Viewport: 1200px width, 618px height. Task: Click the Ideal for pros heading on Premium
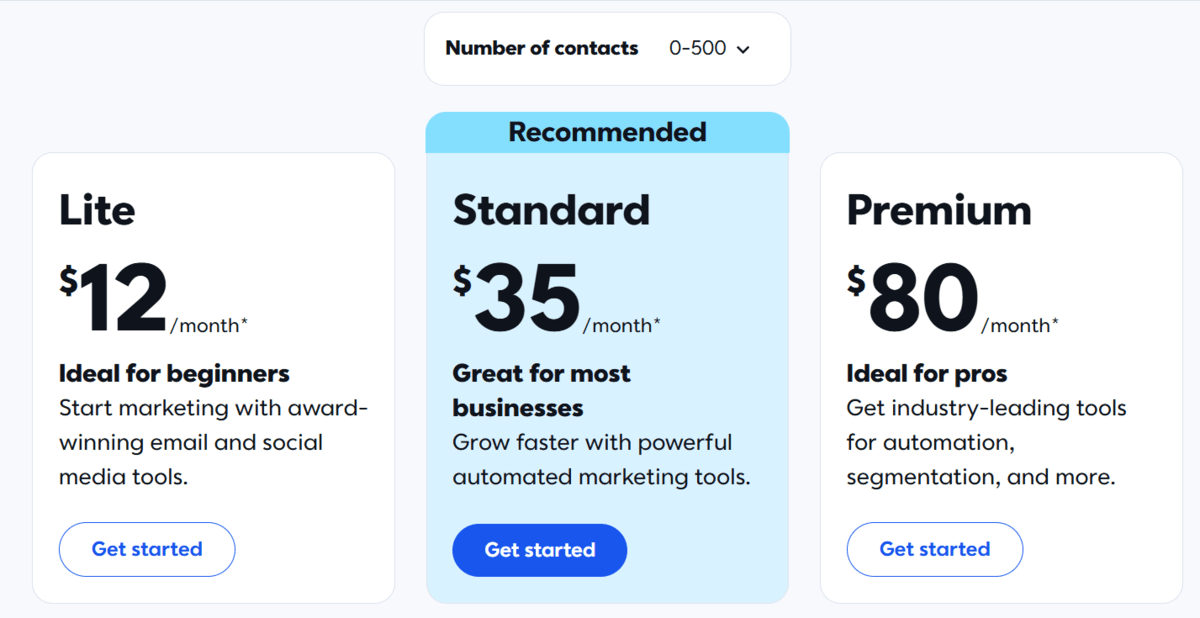pyautogui.click(x=926, y=373)
